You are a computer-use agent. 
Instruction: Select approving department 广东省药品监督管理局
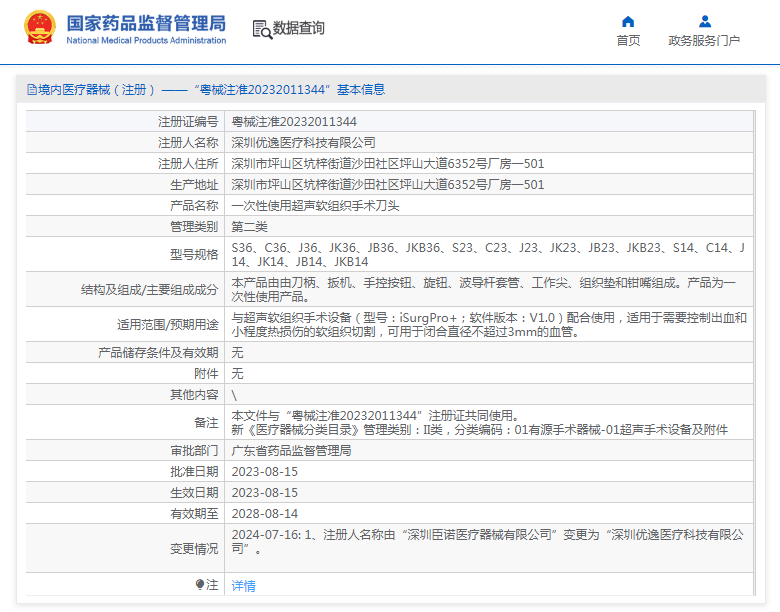pos(292,450)
